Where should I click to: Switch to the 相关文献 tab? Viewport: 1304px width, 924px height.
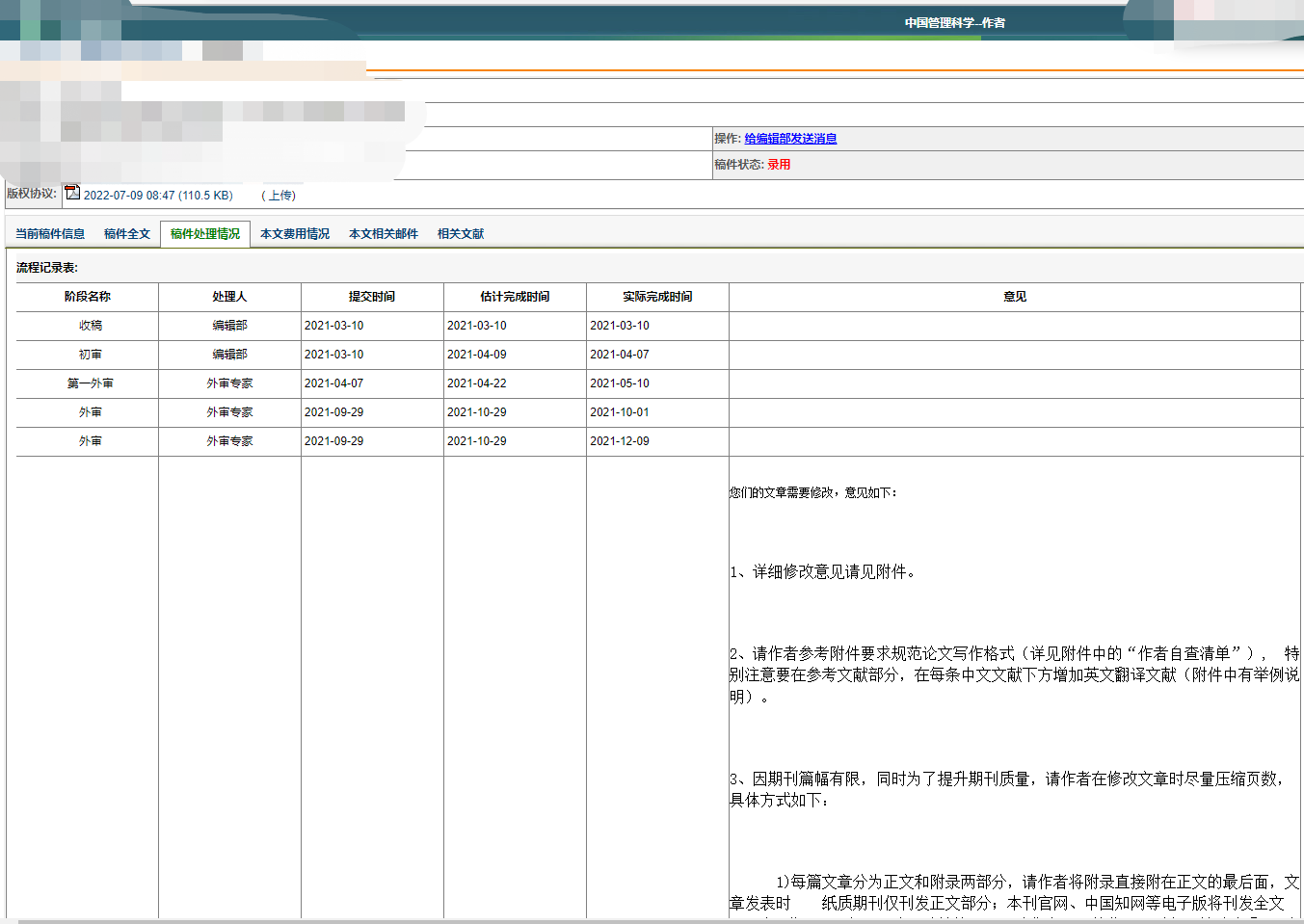pos(461,234)
